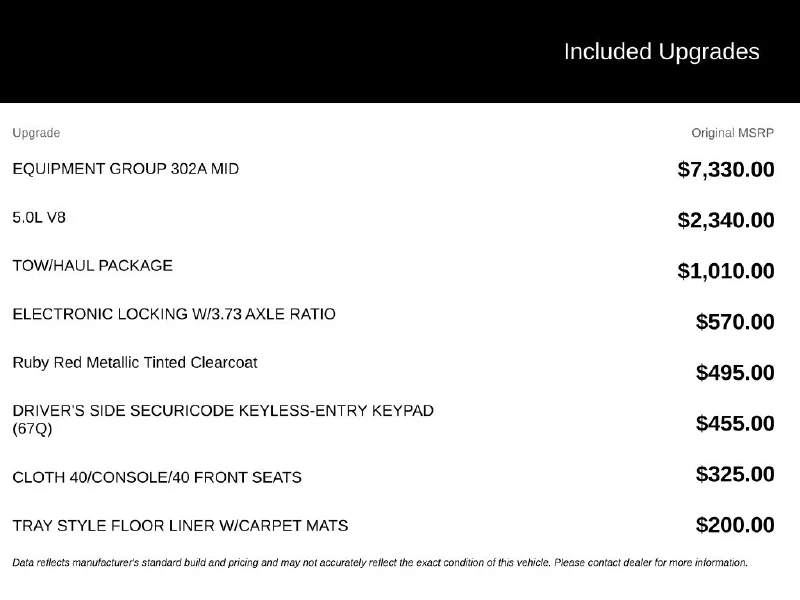This screenshot has width=800, height=600.
Task: Click the $1,010.00 price value
Action: pos(726,271)
